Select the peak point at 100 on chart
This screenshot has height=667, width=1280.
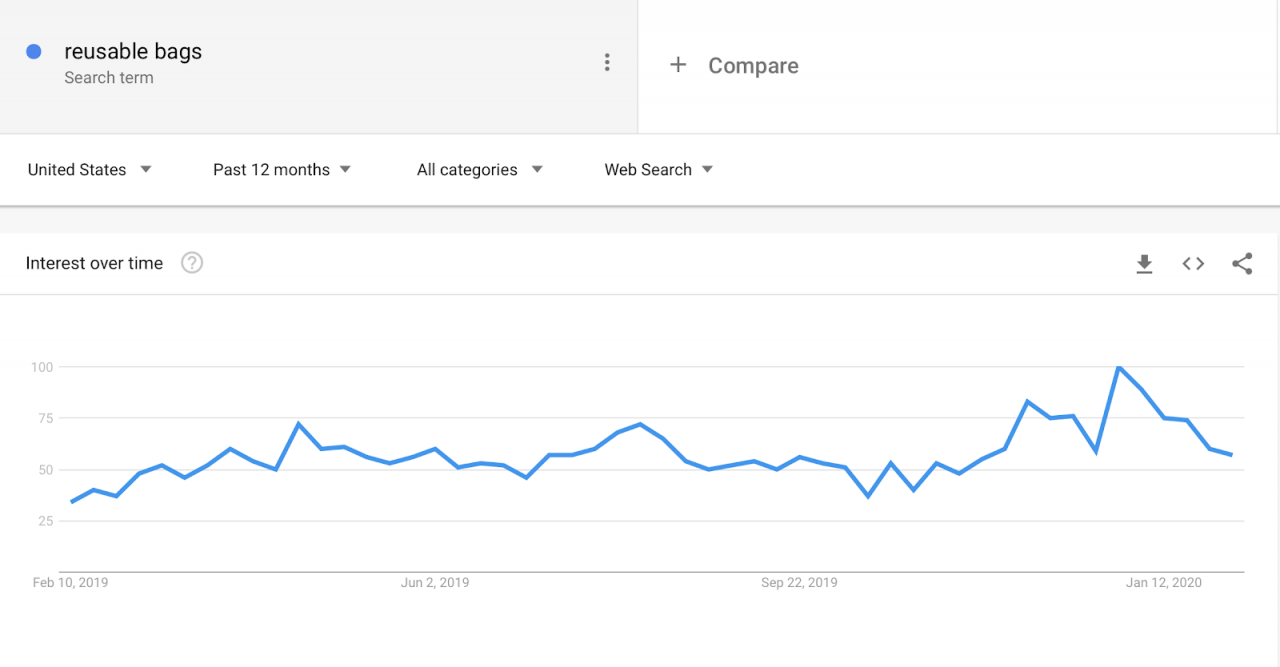1119,368
